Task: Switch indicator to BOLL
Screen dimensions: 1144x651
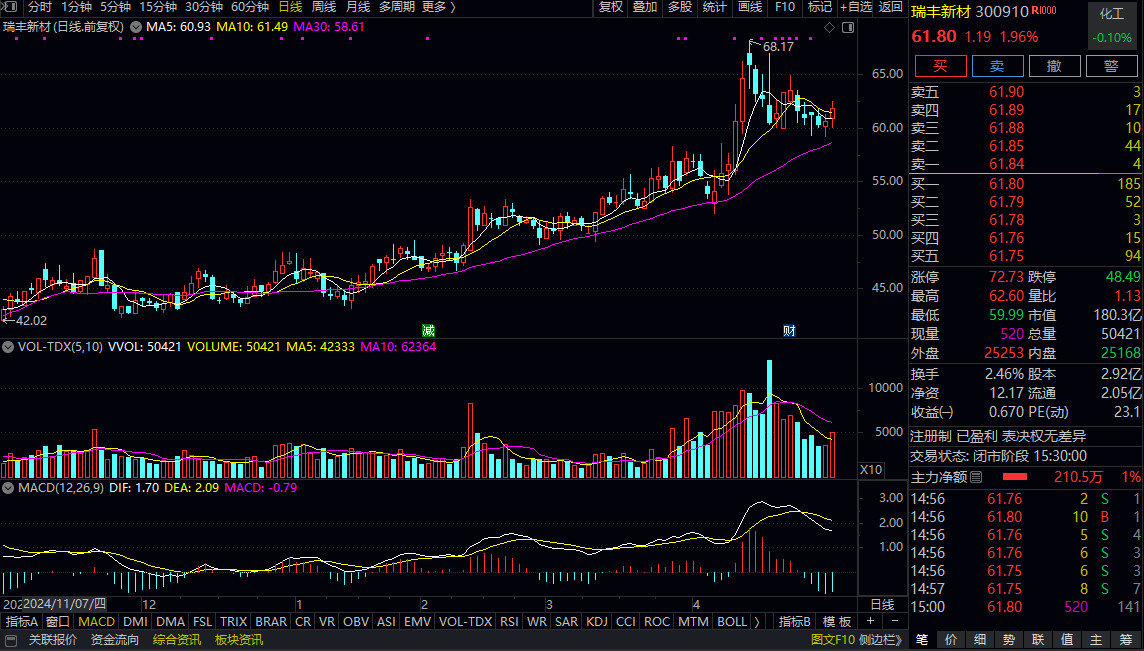Action: (732, 622)
